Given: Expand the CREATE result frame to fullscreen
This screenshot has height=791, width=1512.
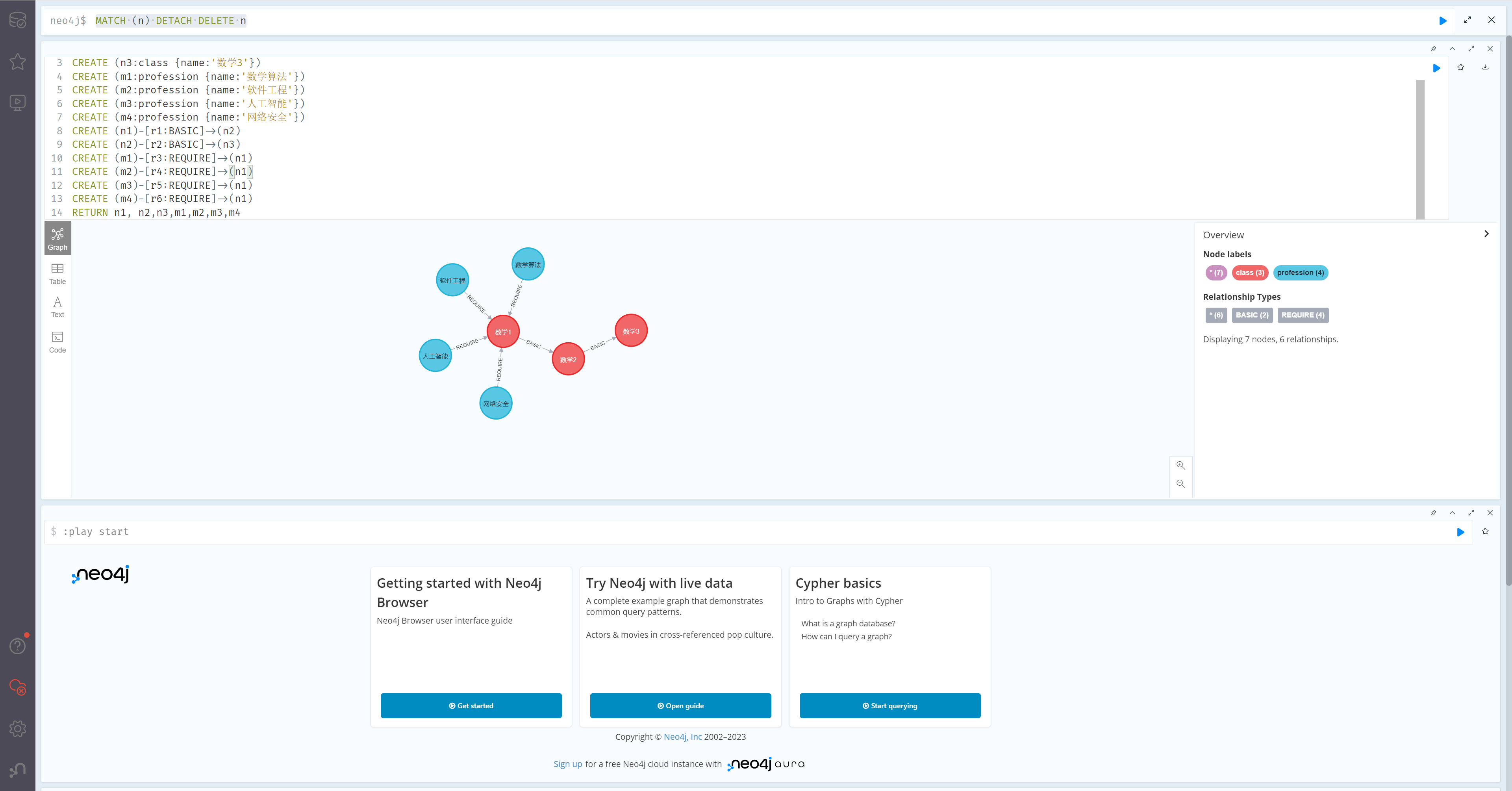Looking at the screenshot, I should 1471,49.
